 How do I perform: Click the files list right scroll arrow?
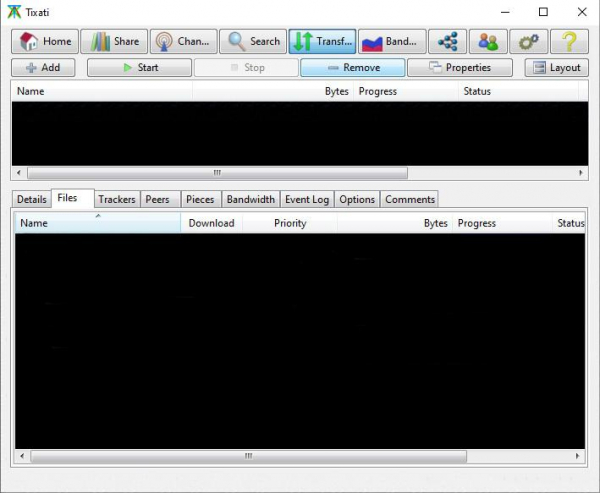pyautogui.click(x=577, y=456)
